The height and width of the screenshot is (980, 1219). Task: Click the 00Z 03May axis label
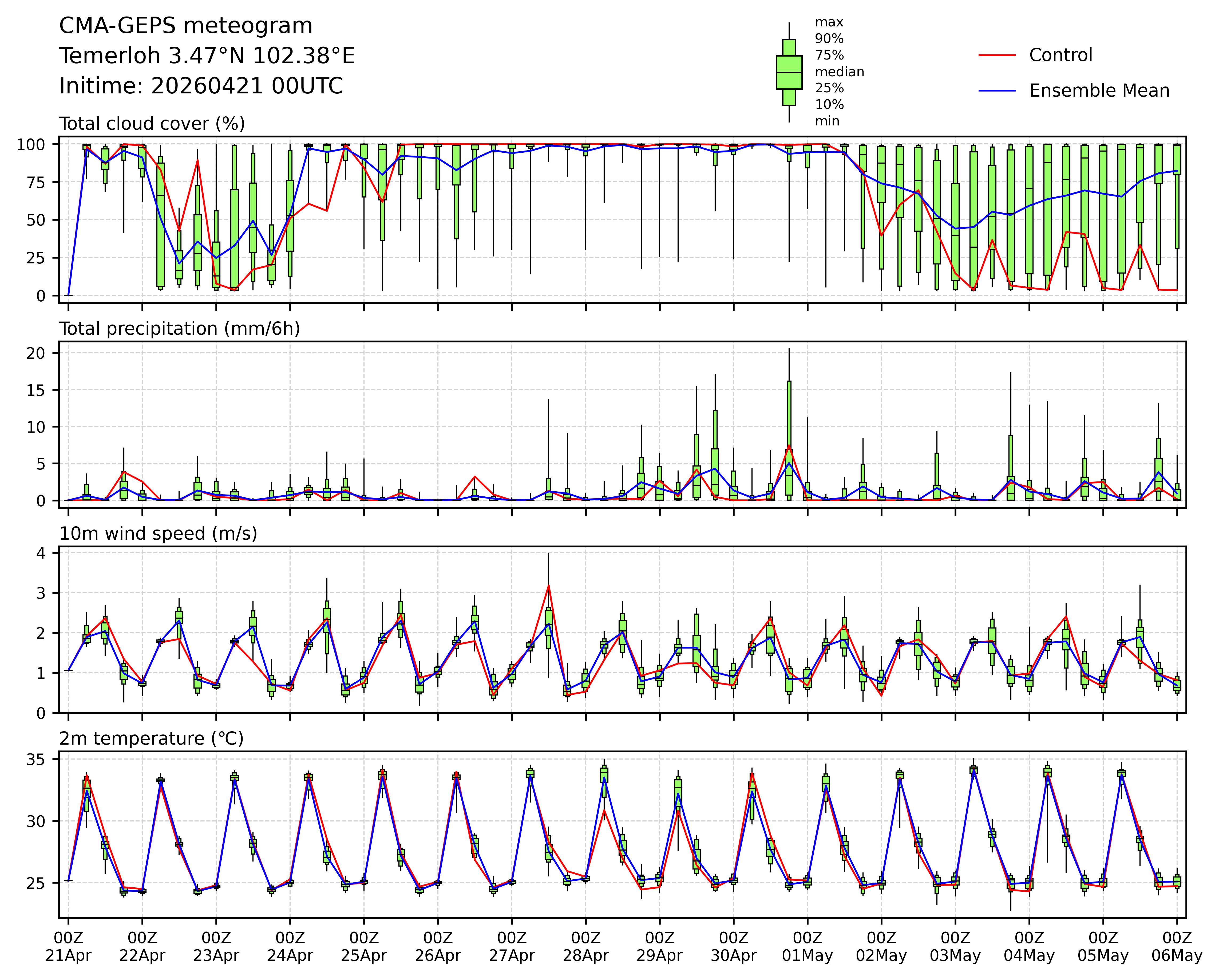pyautogui.click(x=955, y=947)
